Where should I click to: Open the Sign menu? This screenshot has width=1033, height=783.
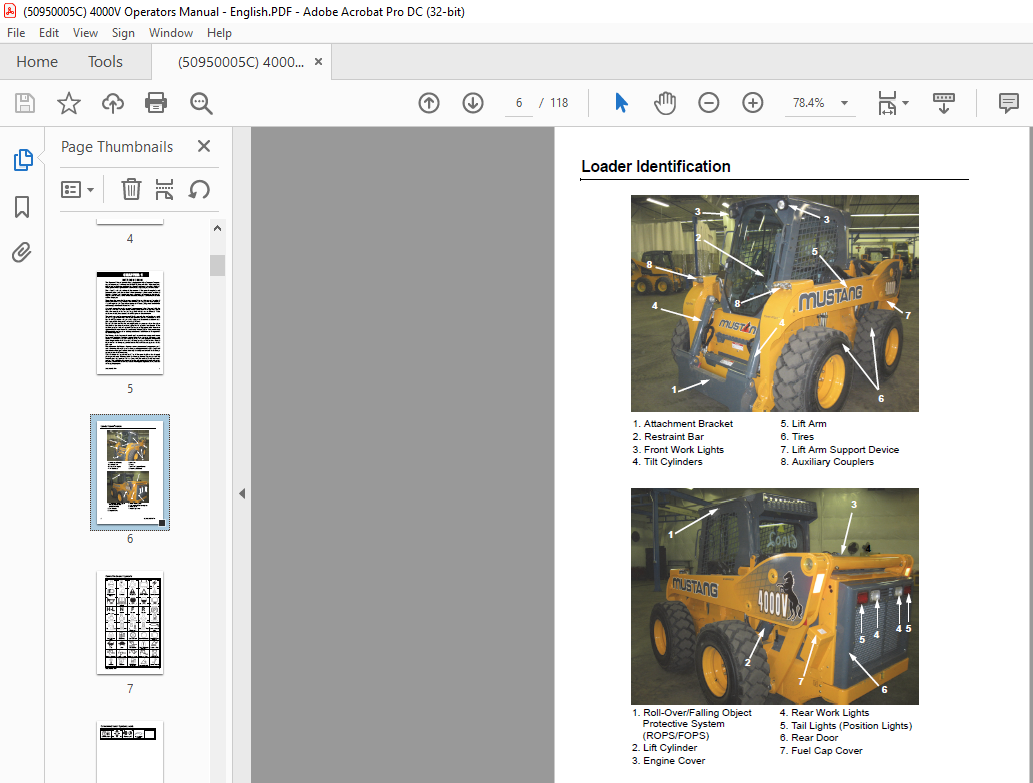coord(123,33)
